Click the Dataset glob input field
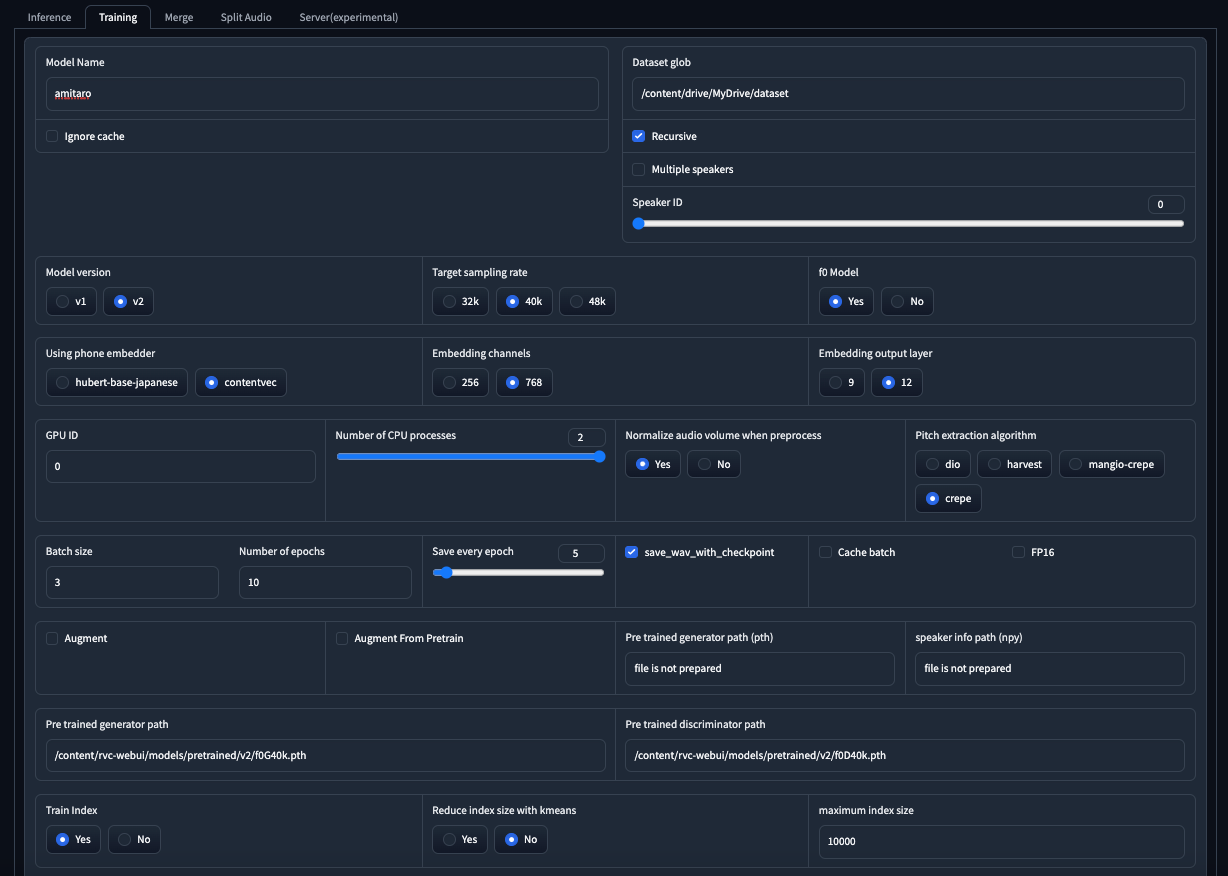1228x876 pixels. tap(908, 94)
